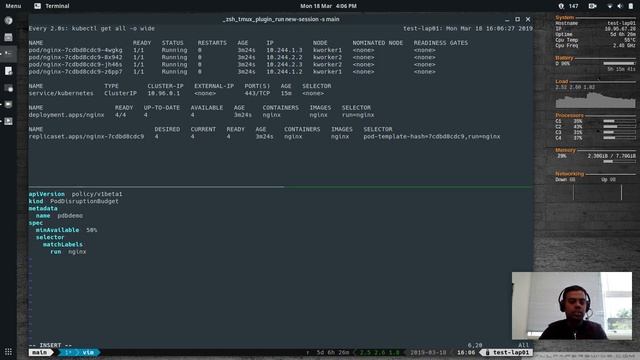Place cursor on name pdbdemo line
Viewport: 640px width, 360px height.
click(x=59, y=216)
